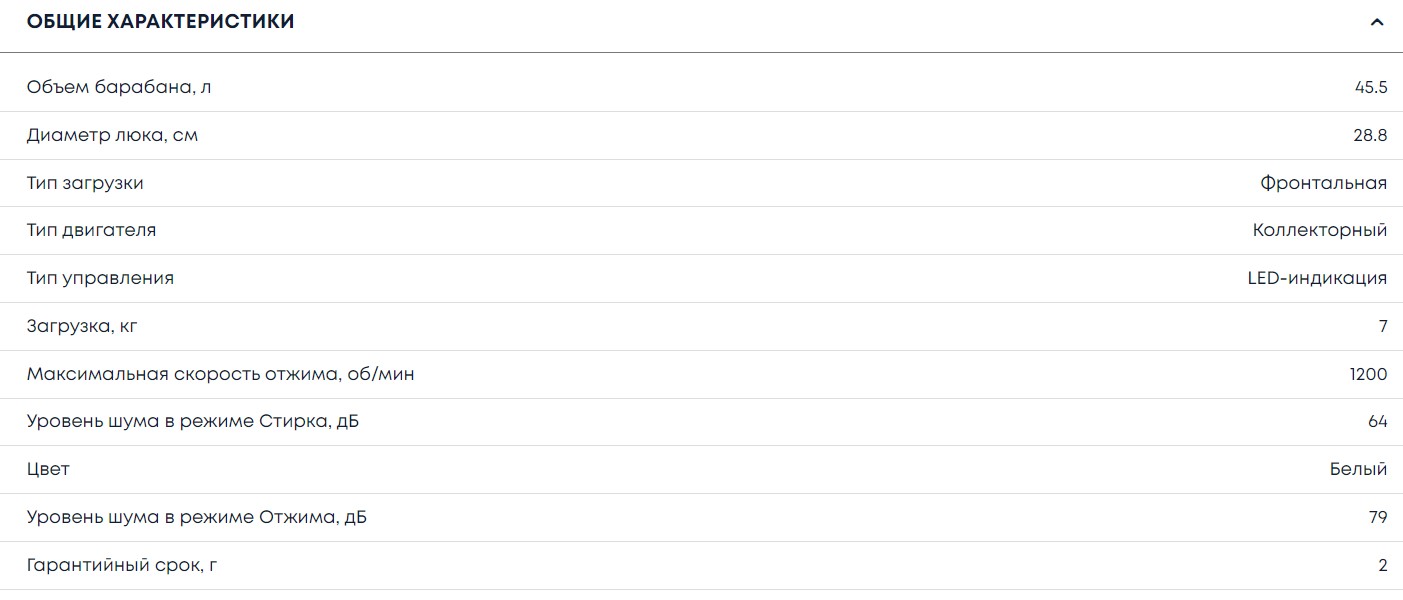Click the ОБЩИЕ ХАРАКТЕРИСТИКИ section heading

click(161, 22)
